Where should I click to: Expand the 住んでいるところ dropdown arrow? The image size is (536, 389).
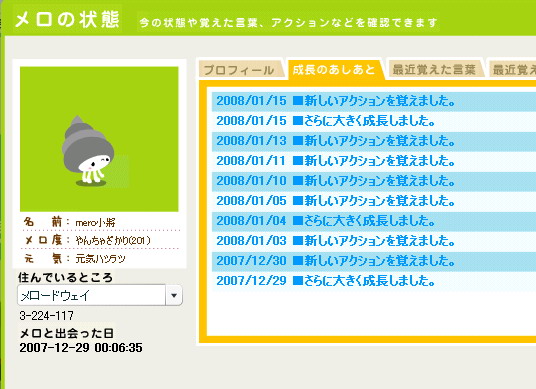pyautogui.click(x=174, y=295)
